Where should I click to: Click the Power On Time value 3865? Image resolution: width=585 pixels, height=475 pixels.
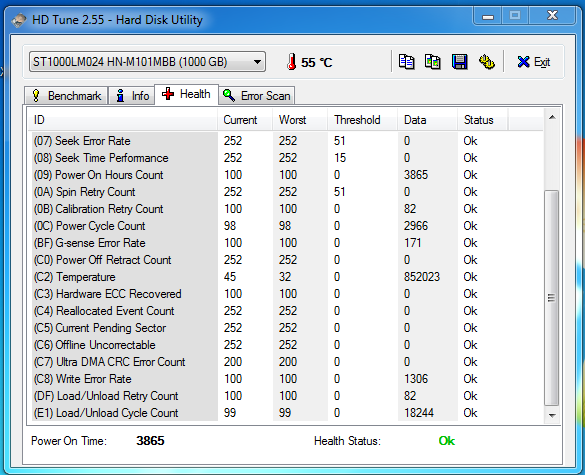150,441
